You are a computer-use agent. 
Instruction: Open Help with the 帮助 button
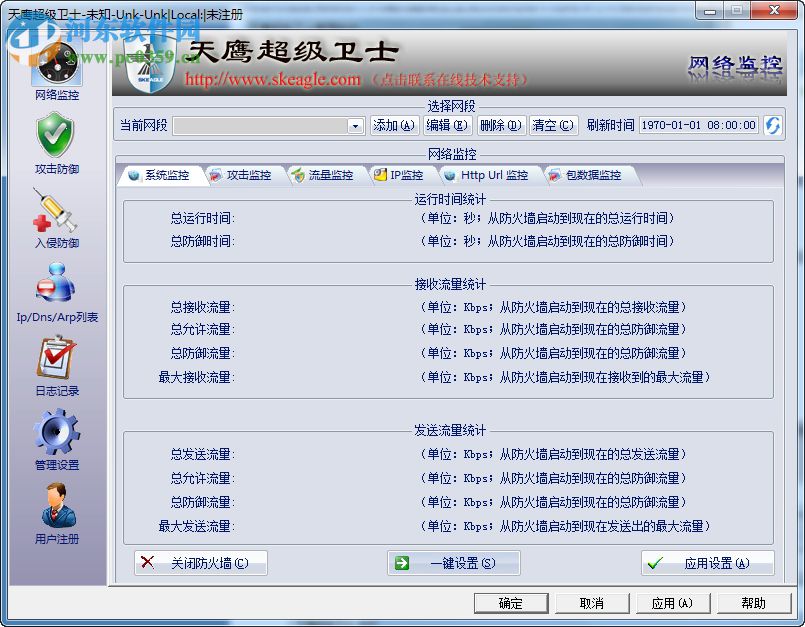click(x=755, y=603)
